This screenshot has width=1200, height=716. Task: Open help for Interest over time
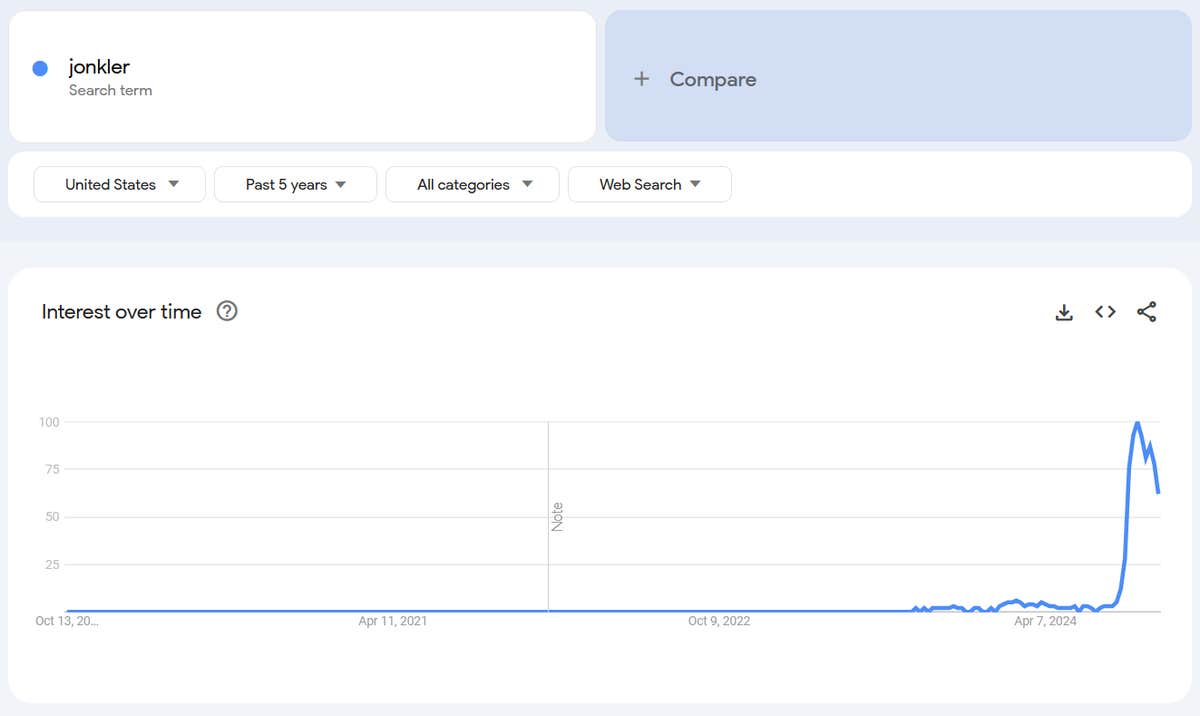tap(227, 312)
